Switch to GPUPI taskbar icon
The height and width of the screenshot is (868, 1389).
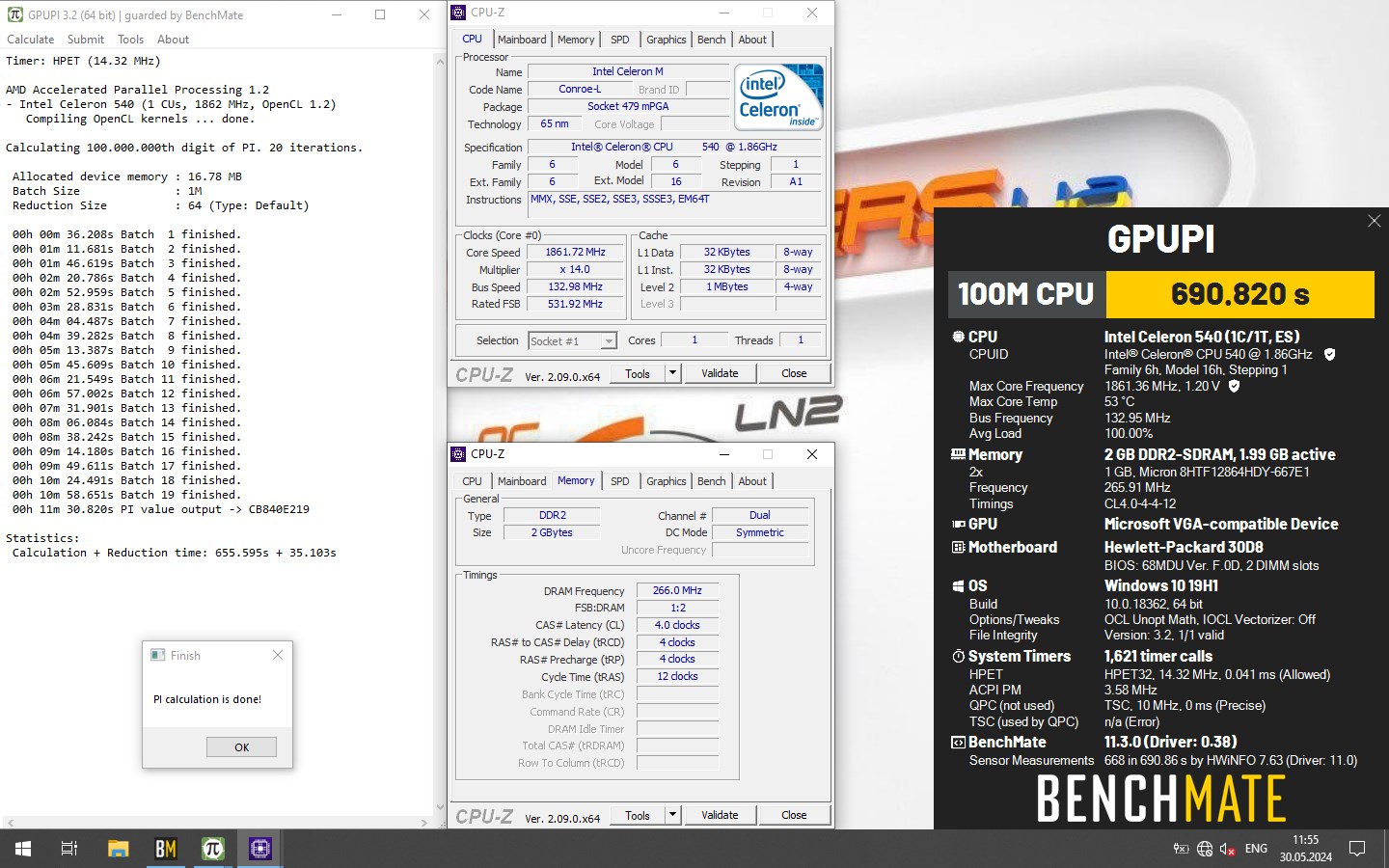[x=212, y=849]
